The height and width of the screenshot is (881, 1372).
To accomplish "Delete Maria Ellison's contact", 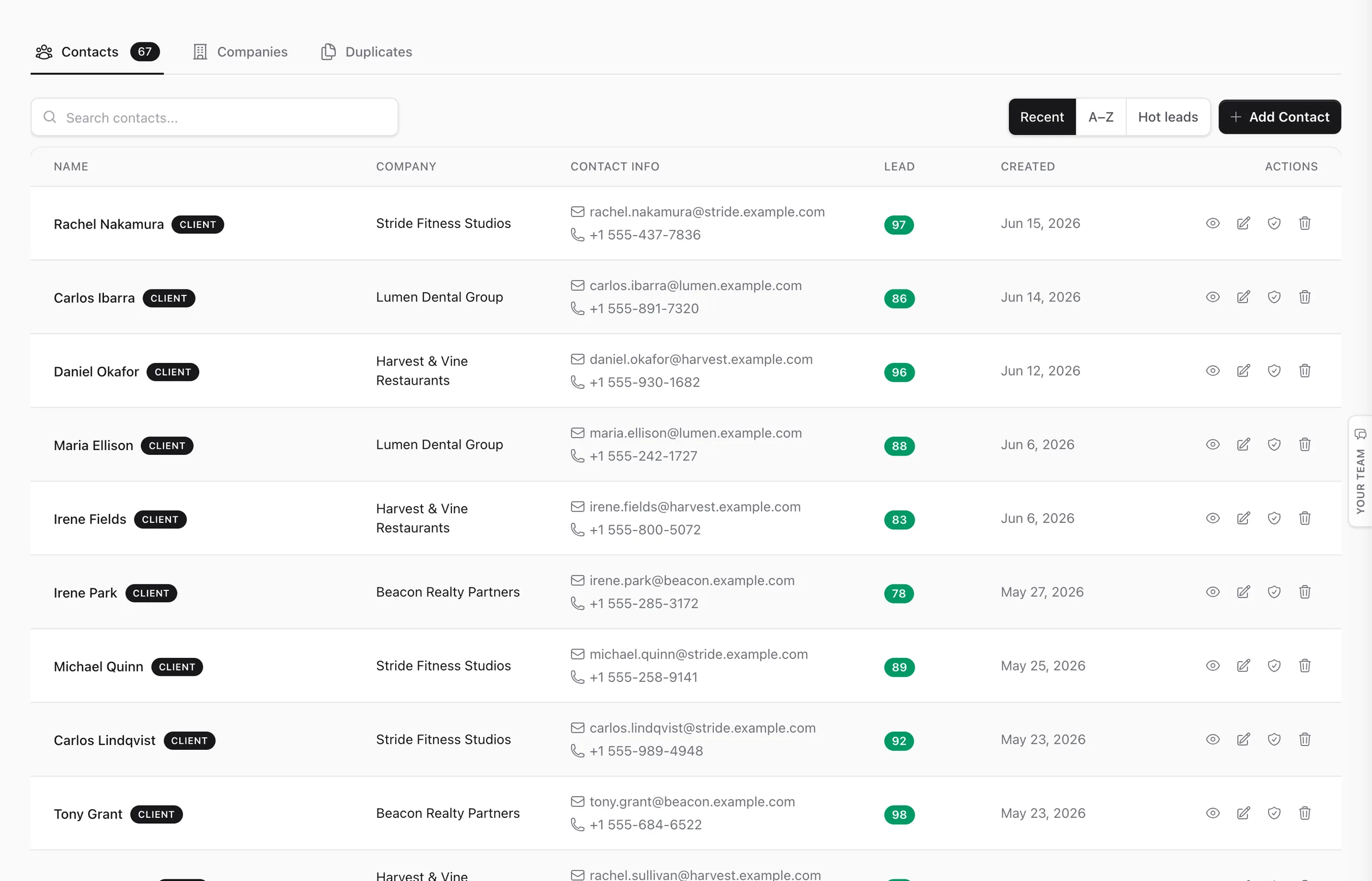I will [1304, 445].
